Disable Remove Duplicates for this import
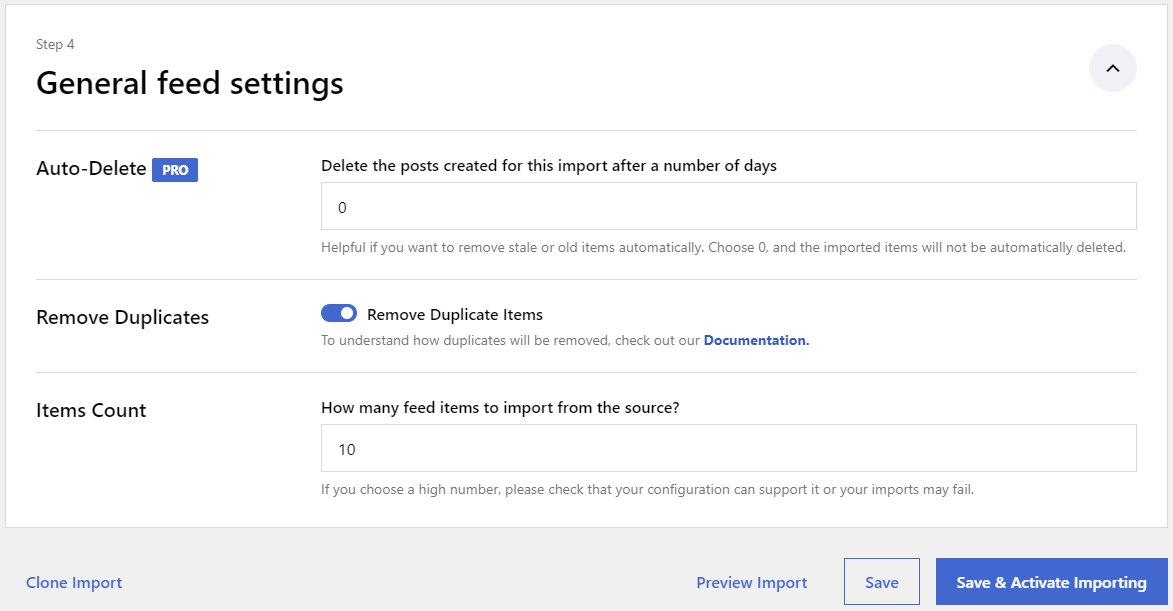 coord(338,313)
